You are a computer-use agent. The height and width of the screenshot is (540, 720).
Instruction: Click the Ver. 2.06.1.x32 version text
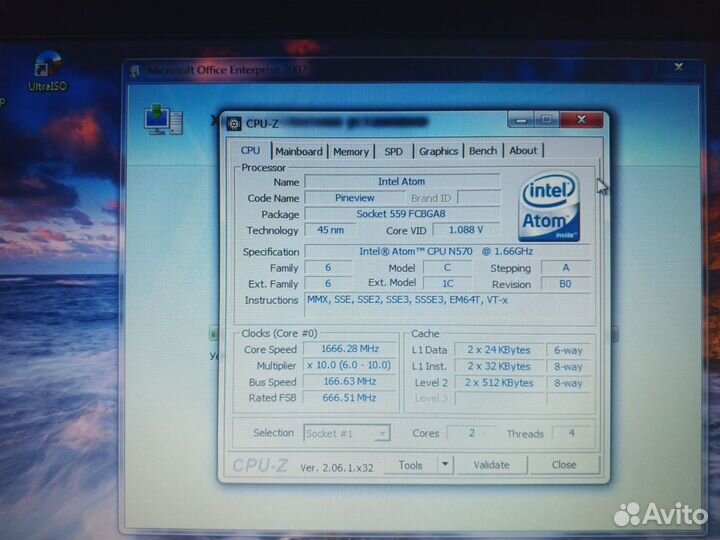point(337,468)
